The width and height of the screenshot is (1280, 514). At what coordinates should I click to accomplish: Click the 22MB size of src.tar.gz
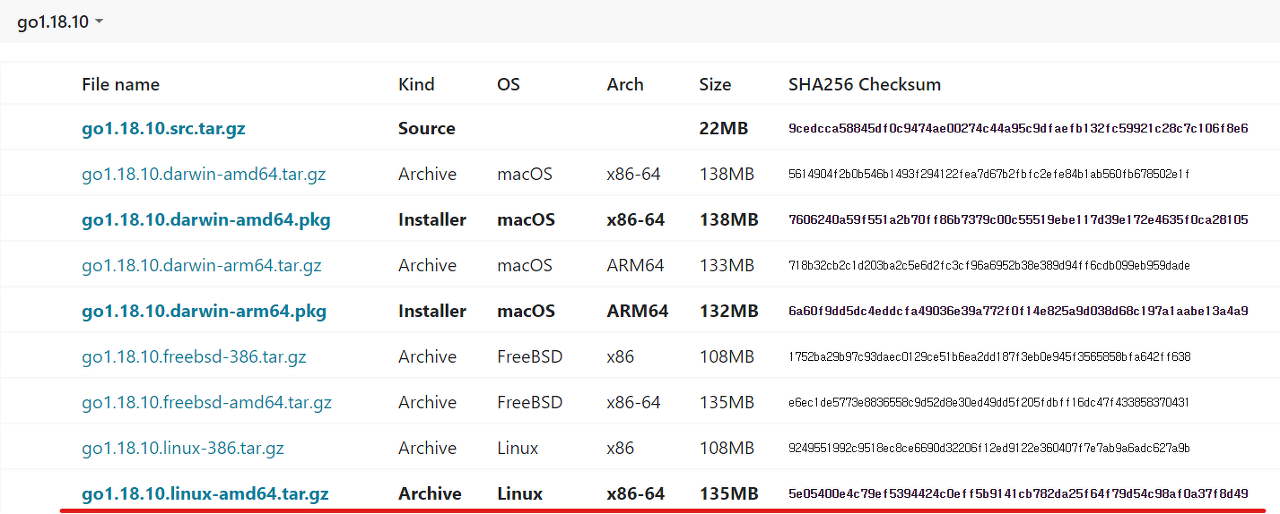[x=722, y=128]
